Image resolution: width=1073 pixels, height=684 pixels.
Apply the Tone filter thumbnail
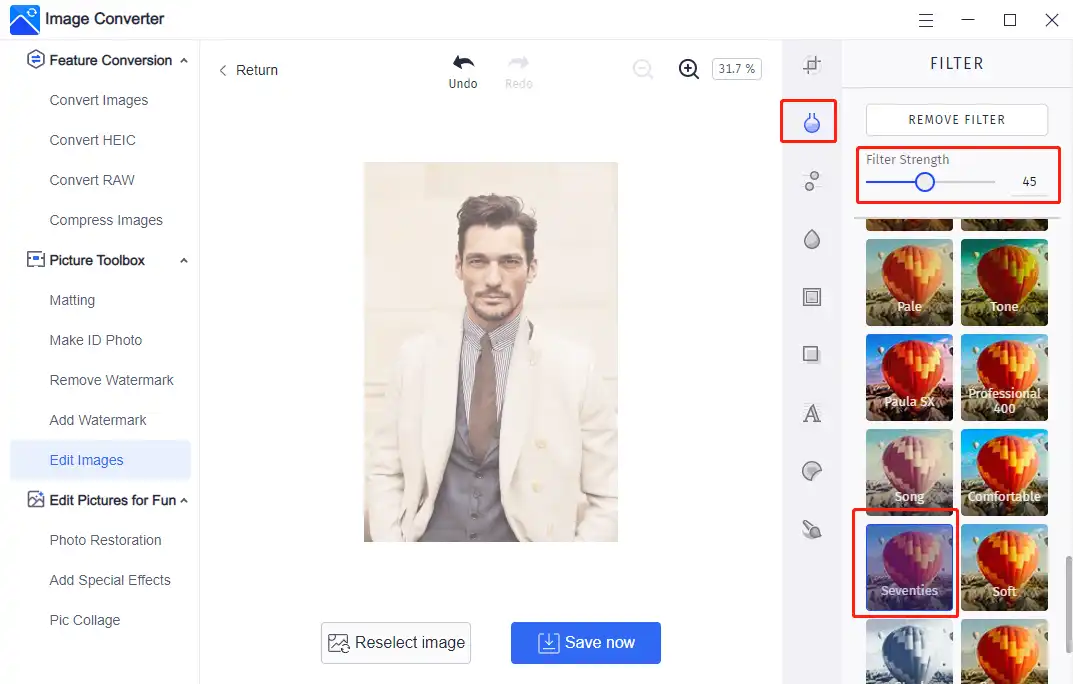click(1004, 282)
